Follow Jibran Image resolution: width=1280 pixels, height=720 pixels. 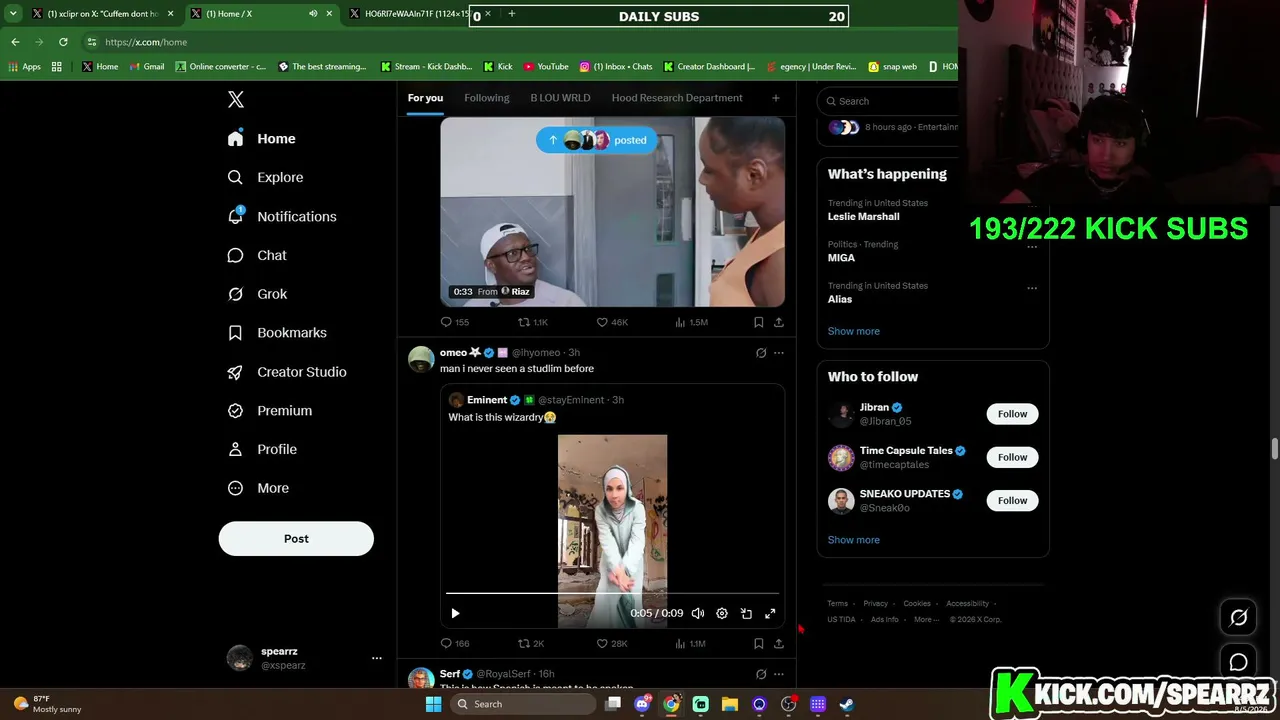pos(1012,414)
